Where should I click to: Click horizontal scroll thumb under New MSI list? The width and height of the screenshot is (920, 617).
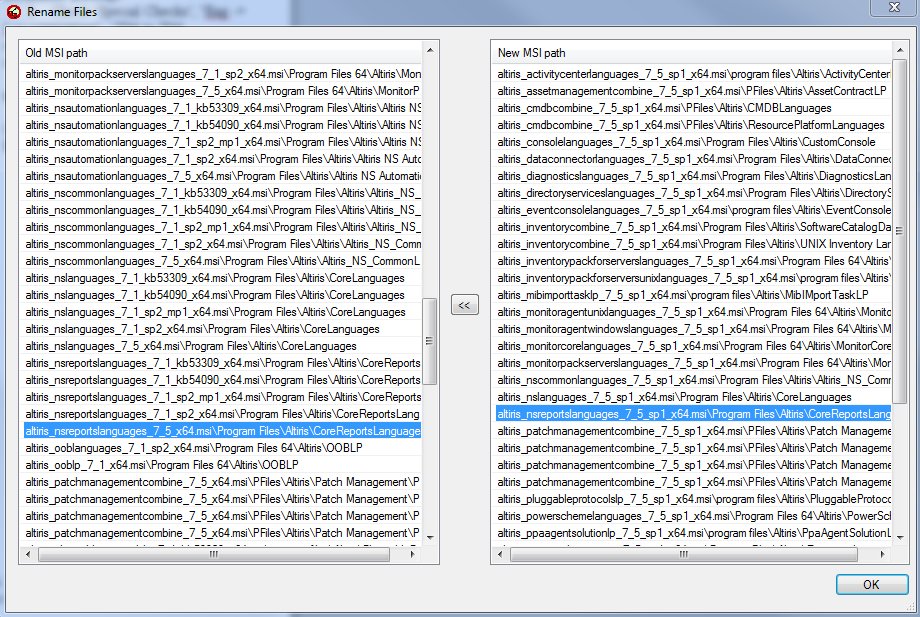point(684,554)
